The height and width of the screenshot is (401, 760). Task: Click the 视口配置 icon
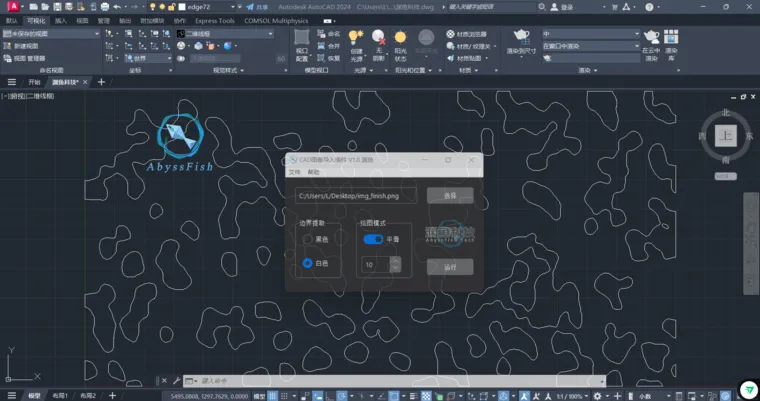301,38
